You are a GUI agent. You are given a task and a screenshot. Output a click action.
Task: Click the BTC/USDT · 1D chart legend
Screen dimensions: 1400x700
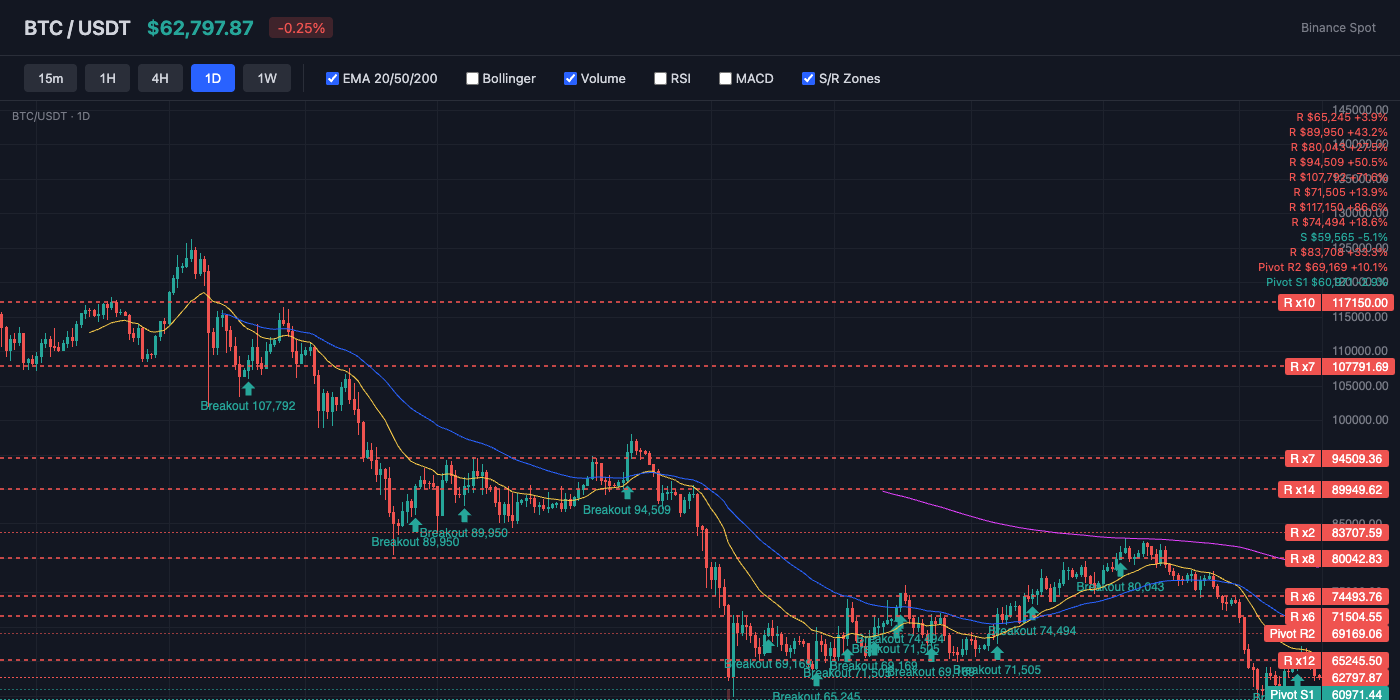tap(51, 116)
